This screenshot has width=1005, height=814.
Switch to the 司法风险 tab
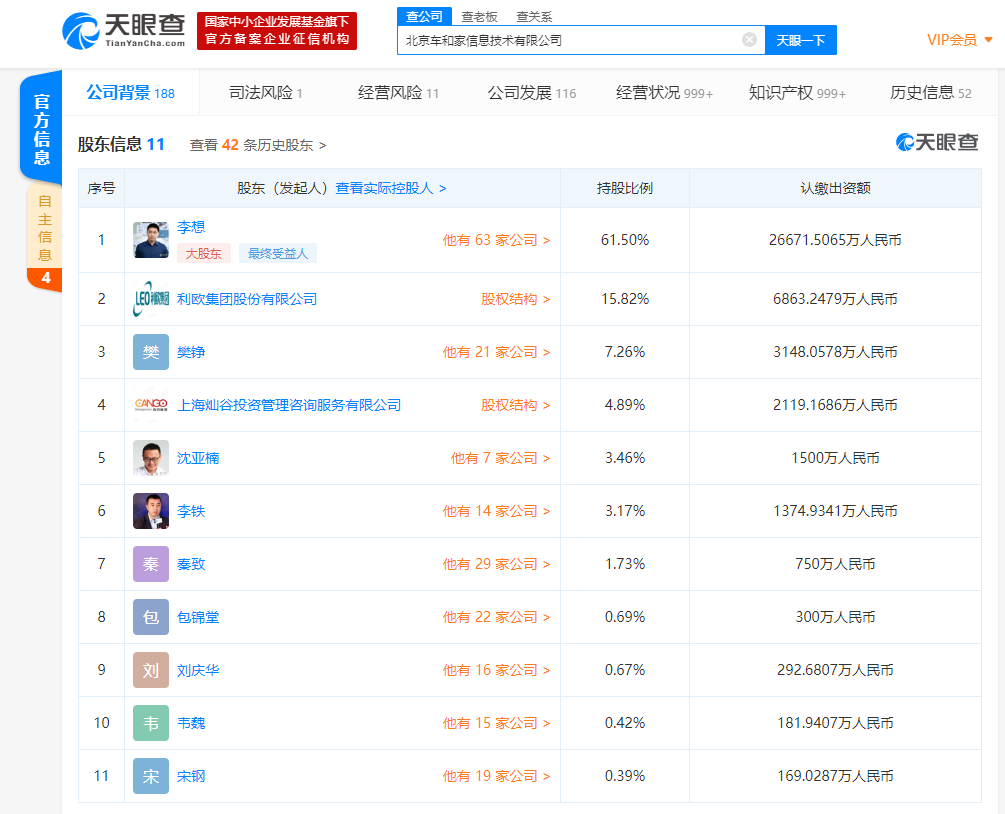pos(265,93)
